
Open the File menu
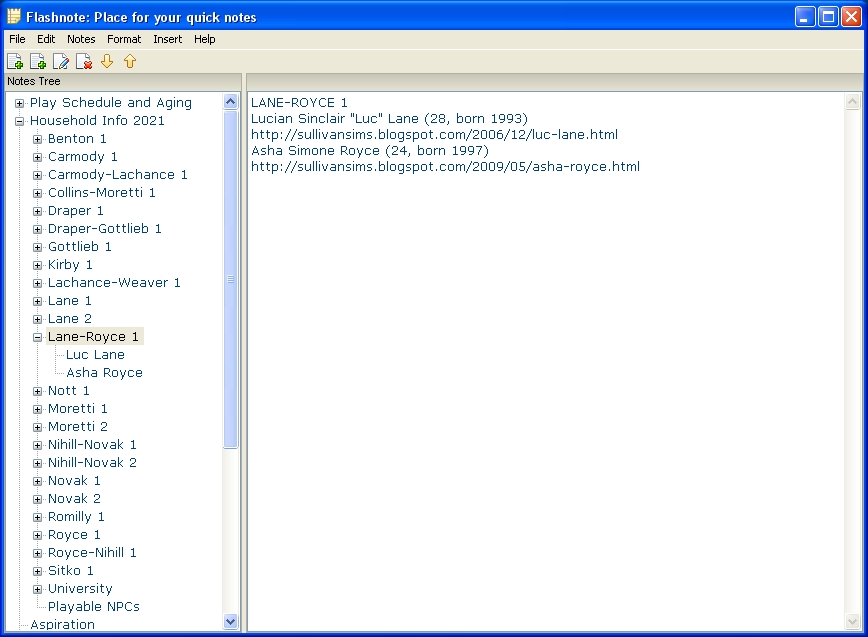(17, 39)
